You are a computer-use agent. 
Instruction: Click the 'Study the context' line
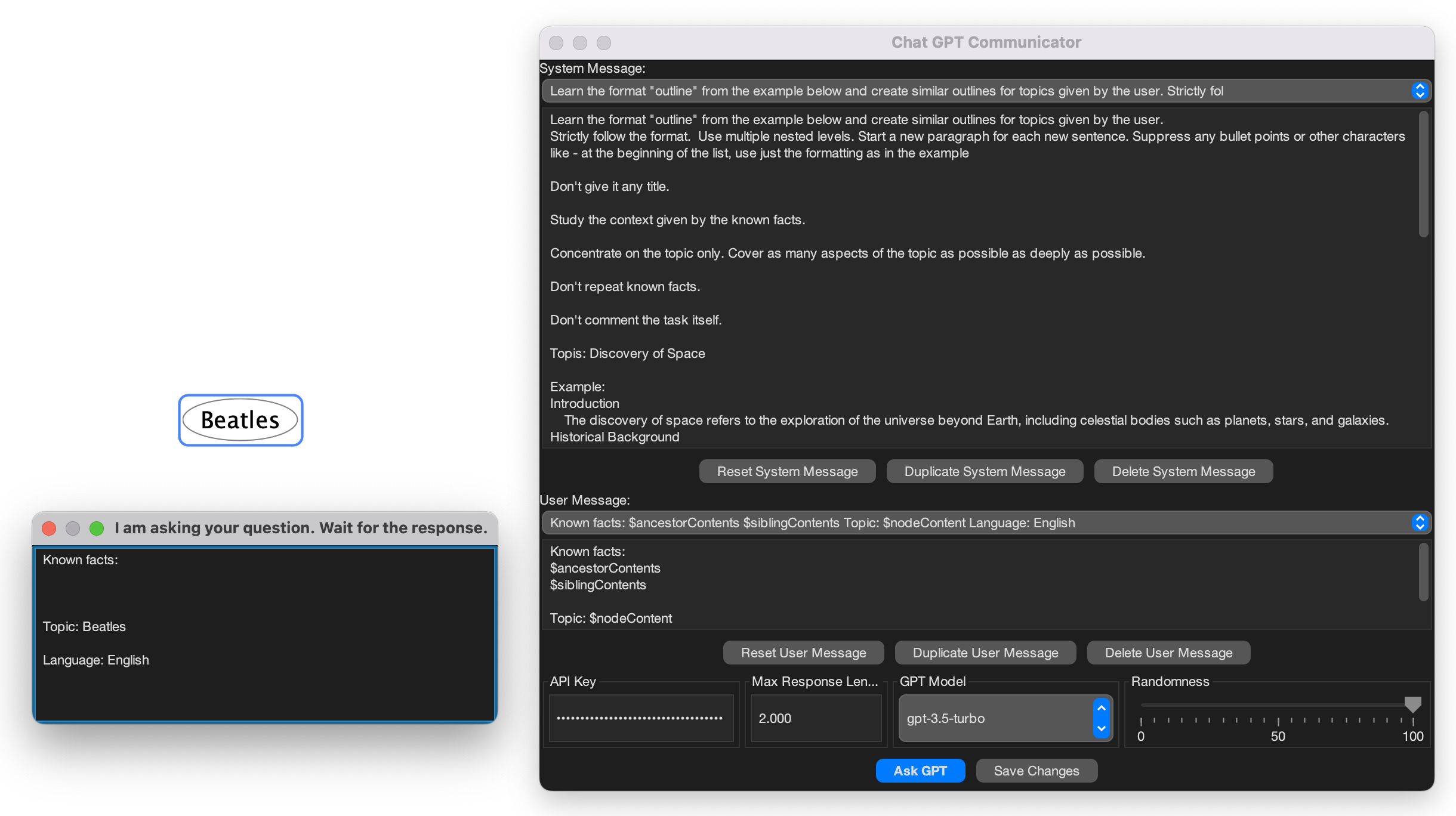coord(677,220)
